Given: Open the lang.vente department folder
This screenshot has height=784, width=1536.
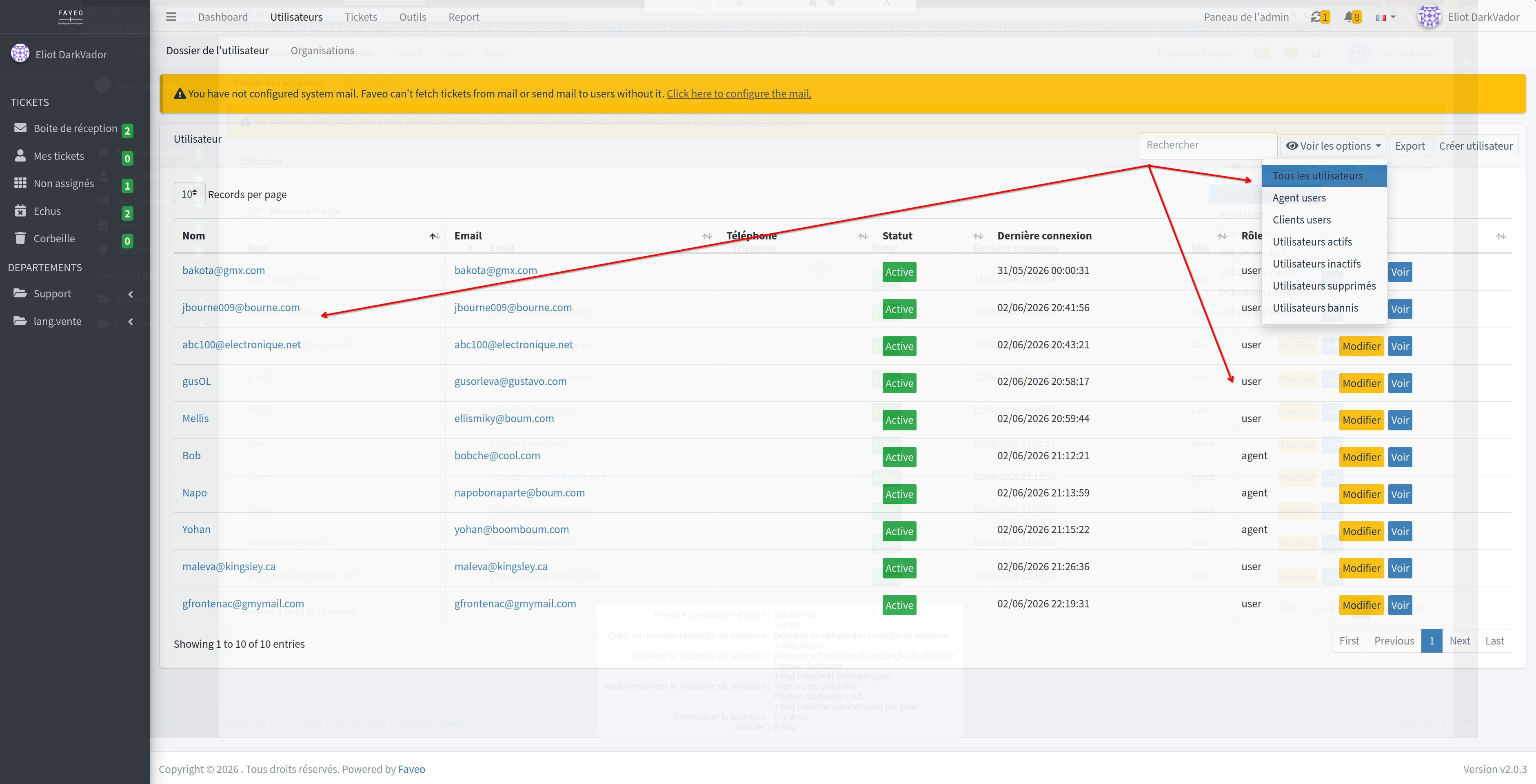Looking at the screenshot, I should (20, 321).
